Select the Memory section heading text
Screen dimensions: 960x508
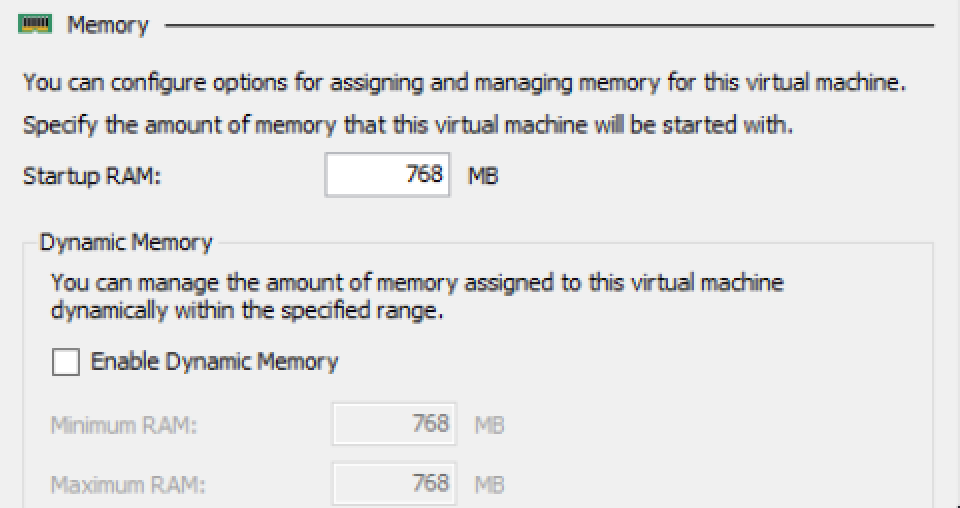[x=108, y=26]
